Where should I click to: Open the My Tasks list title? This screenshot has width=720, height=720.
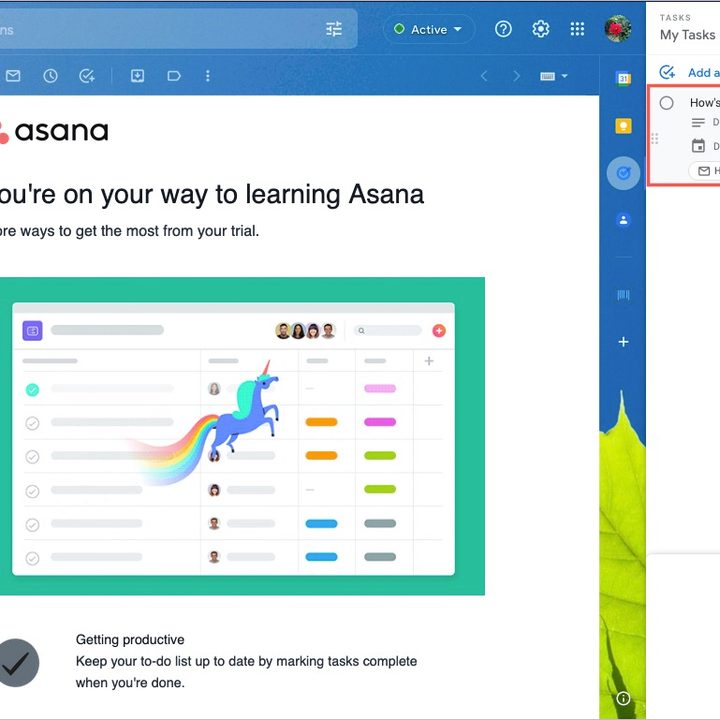tap(687, 35)
